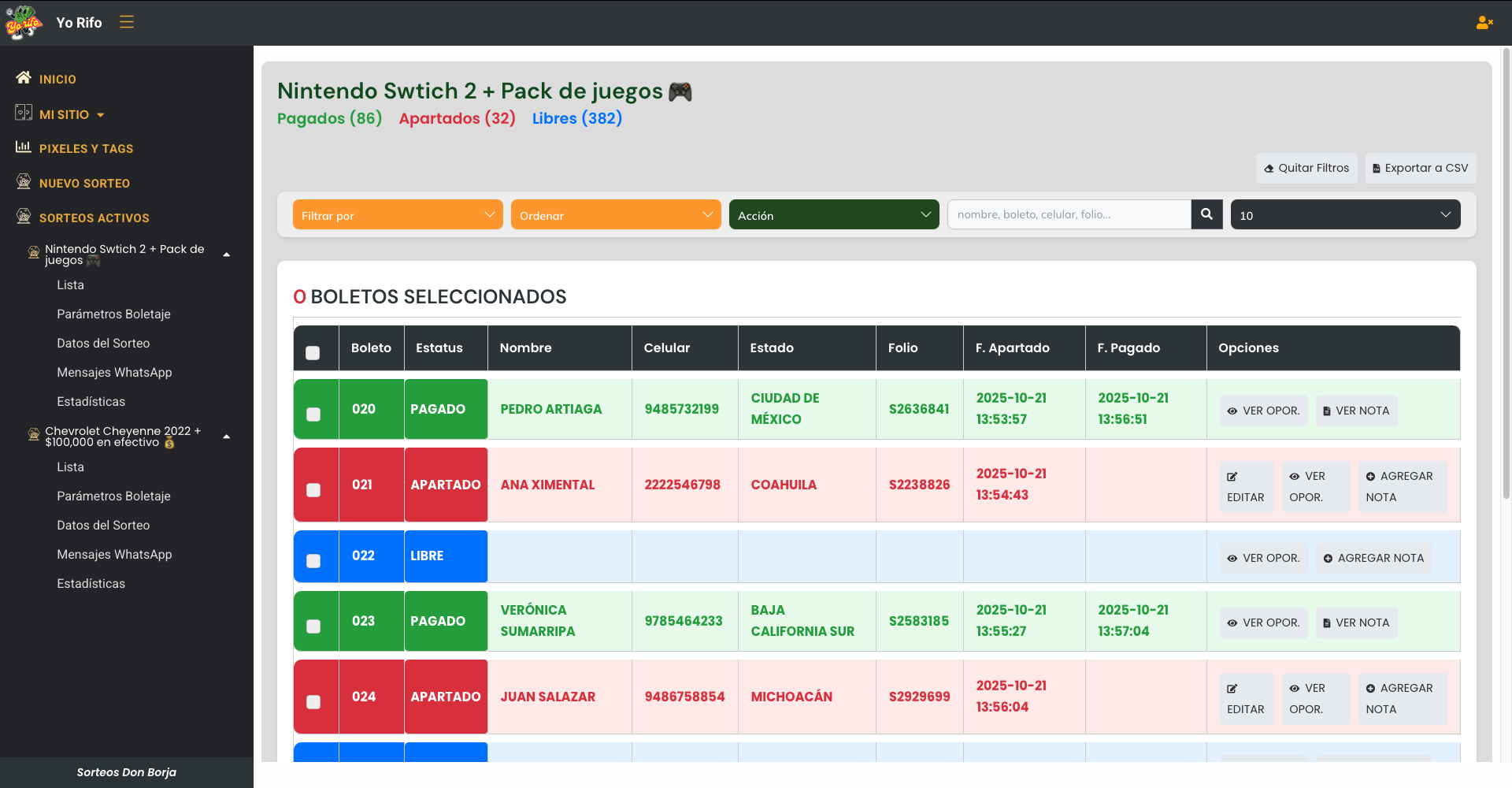Open the Filtrar por dropdown
This screenshot has width=1512, height=788.
coord(397,215)
